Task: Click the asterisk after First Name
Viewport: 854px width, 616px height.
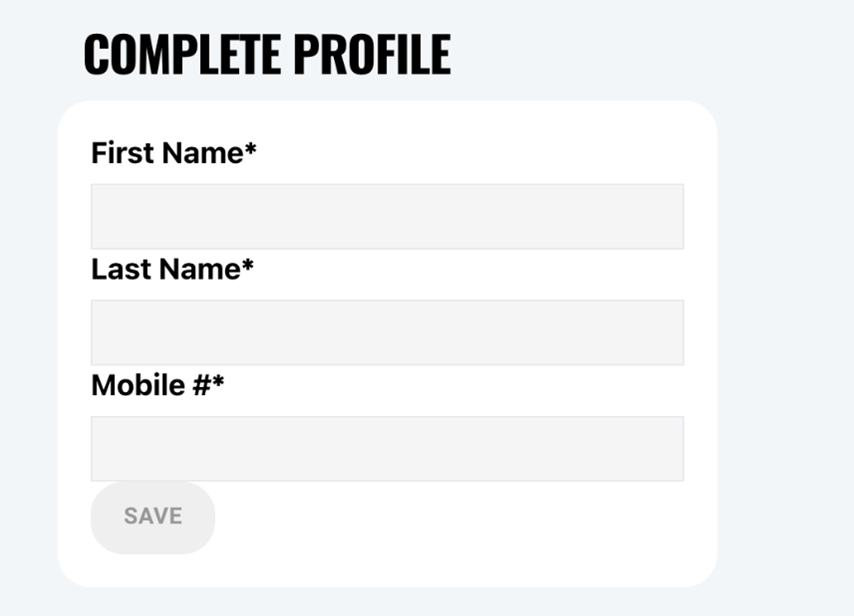Action: 251,150
